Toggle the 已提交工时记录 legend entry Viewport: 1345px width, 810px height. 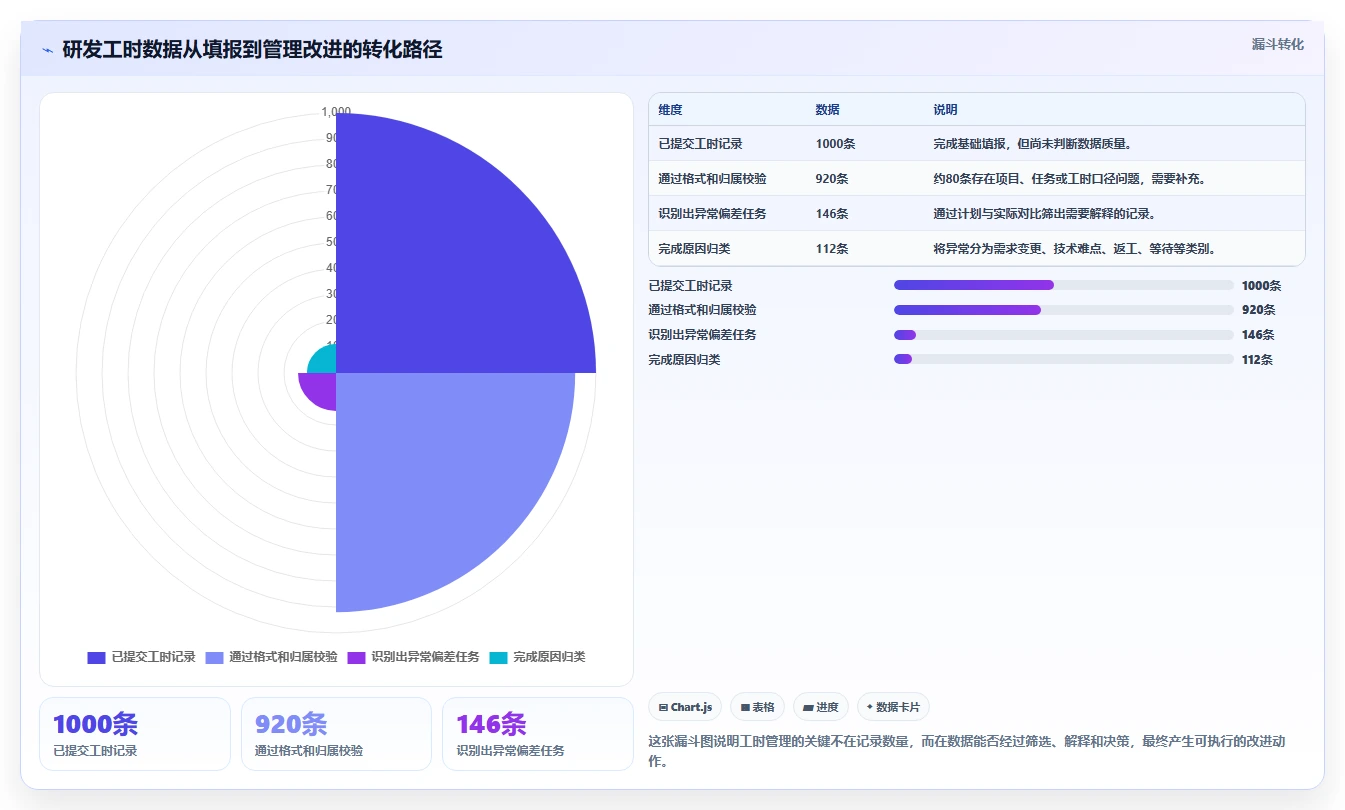pos(141,657)
